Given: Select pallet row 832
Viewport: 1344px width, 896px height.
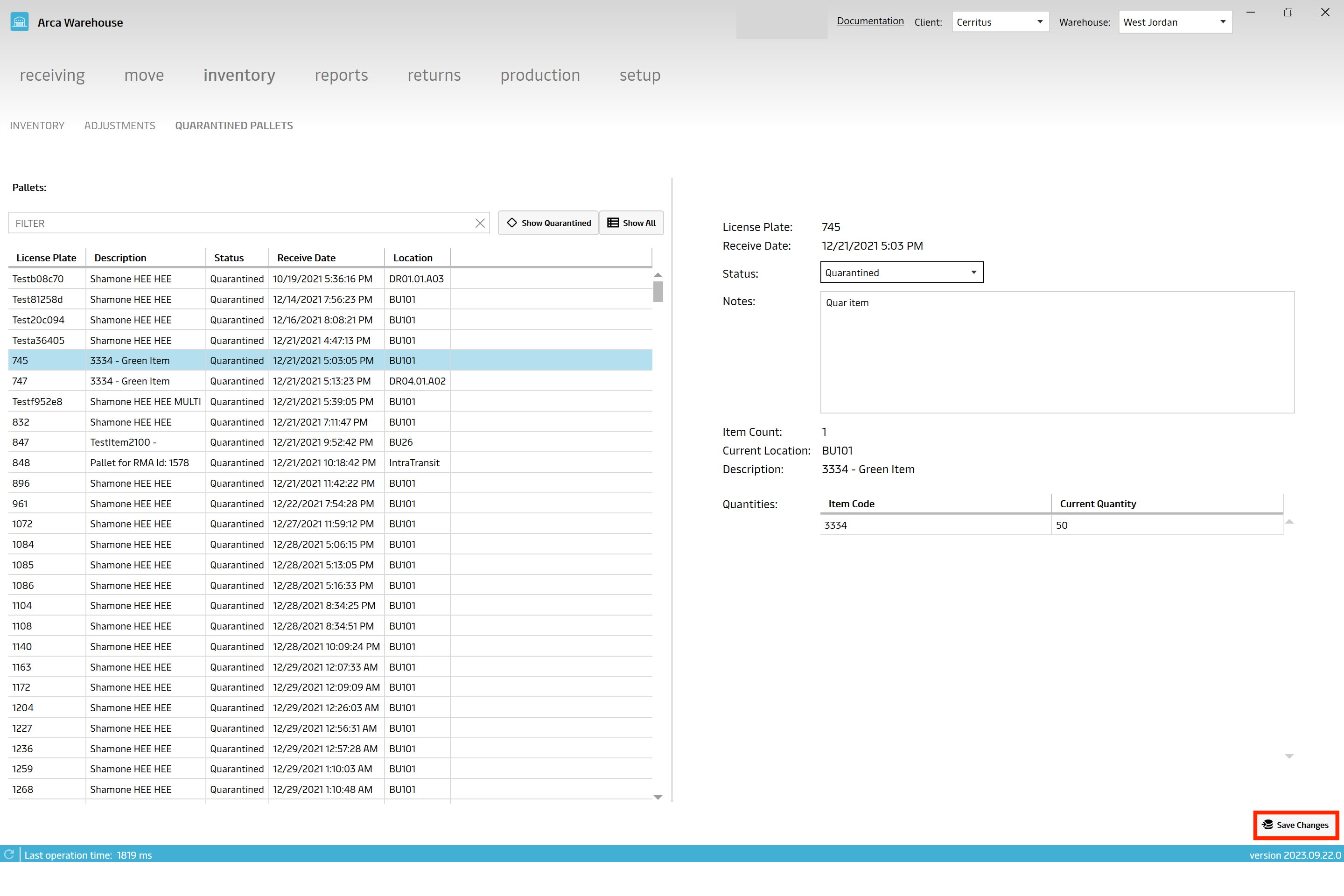Looking at the screenshot, I should pyautogui.click(x=330, y=422).
